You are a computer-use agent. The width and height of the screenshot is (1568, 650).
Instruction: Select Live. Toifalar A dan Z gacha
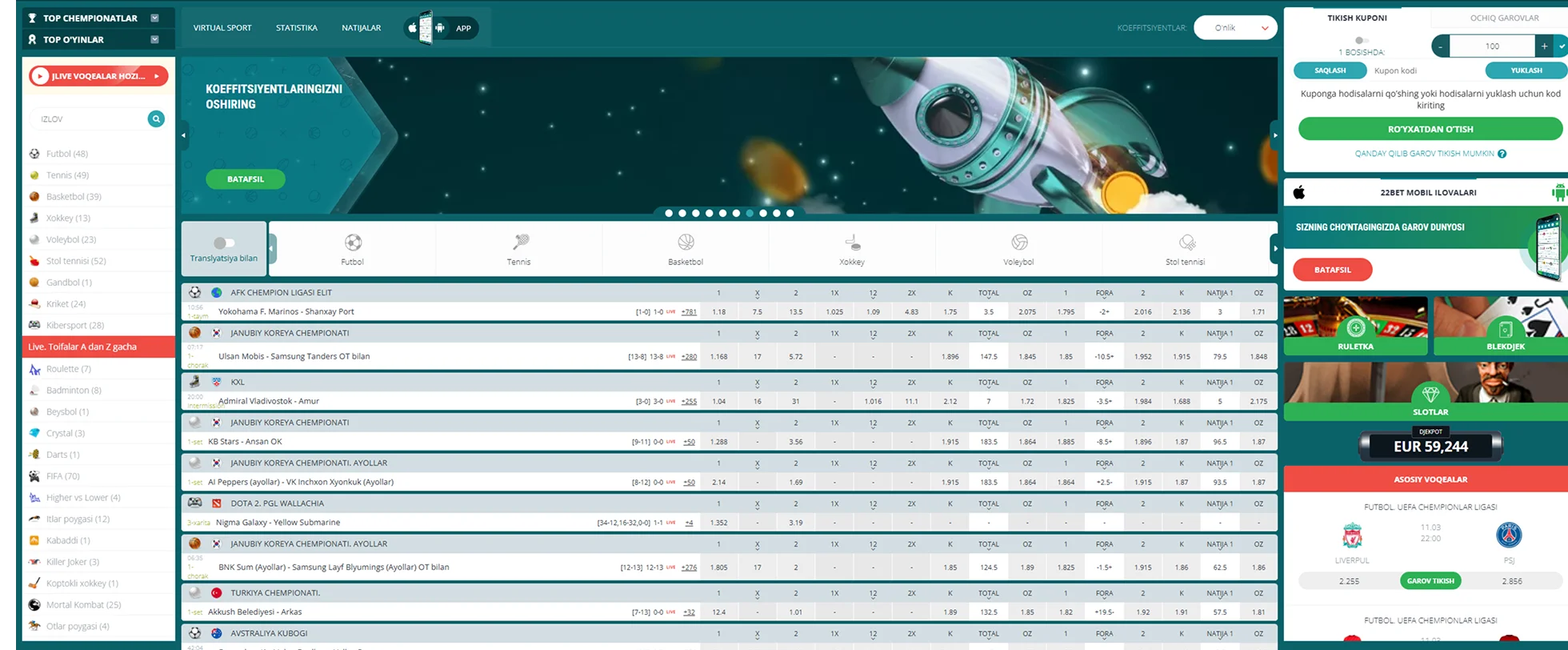(x=99, y=347)
